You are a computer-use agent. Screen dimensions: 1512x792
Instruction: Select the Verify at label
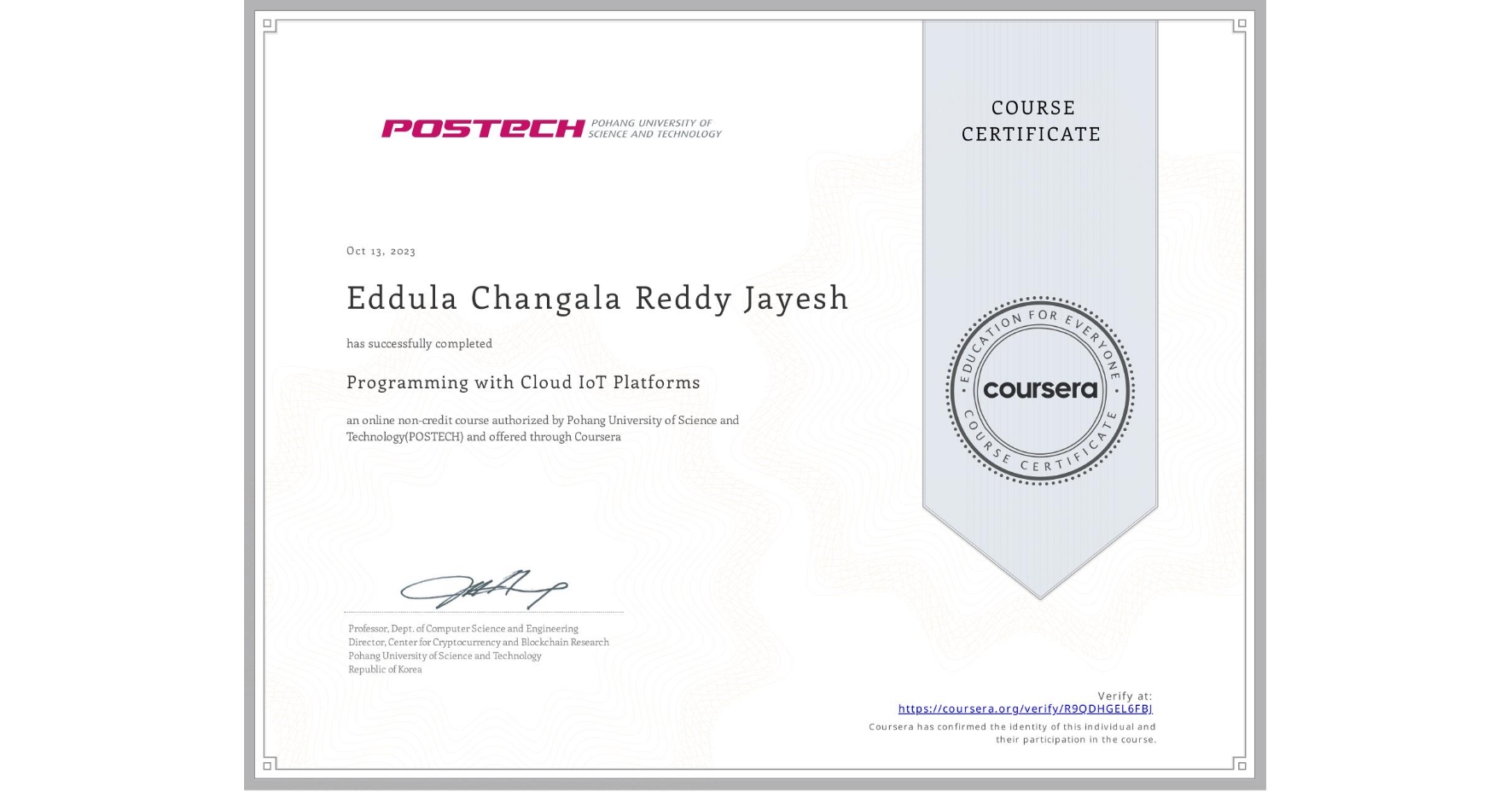1125,695
